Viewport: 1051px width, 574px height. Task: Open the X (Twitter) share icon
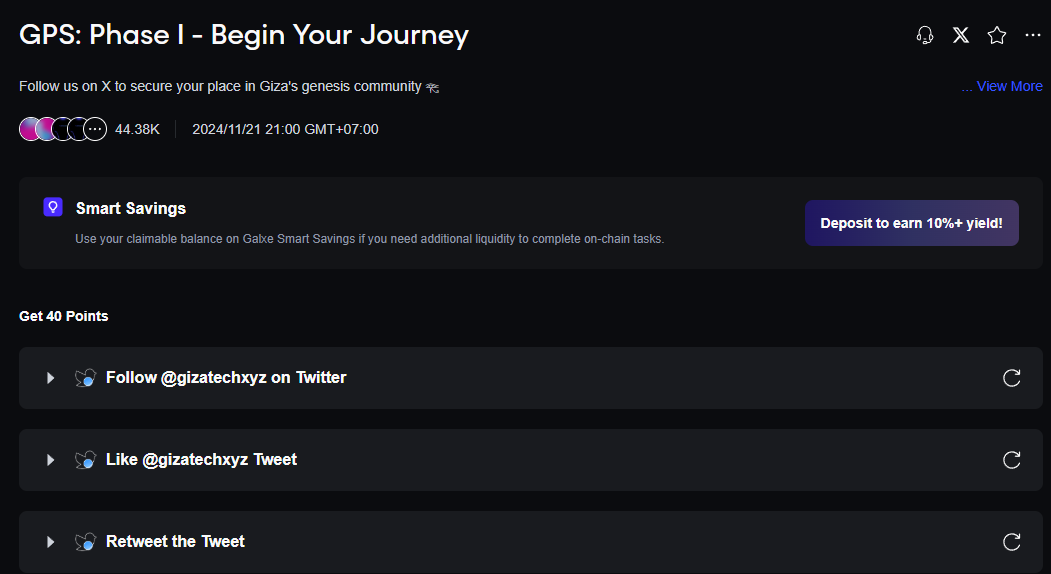pyautogui.click(x=961, y=36)
